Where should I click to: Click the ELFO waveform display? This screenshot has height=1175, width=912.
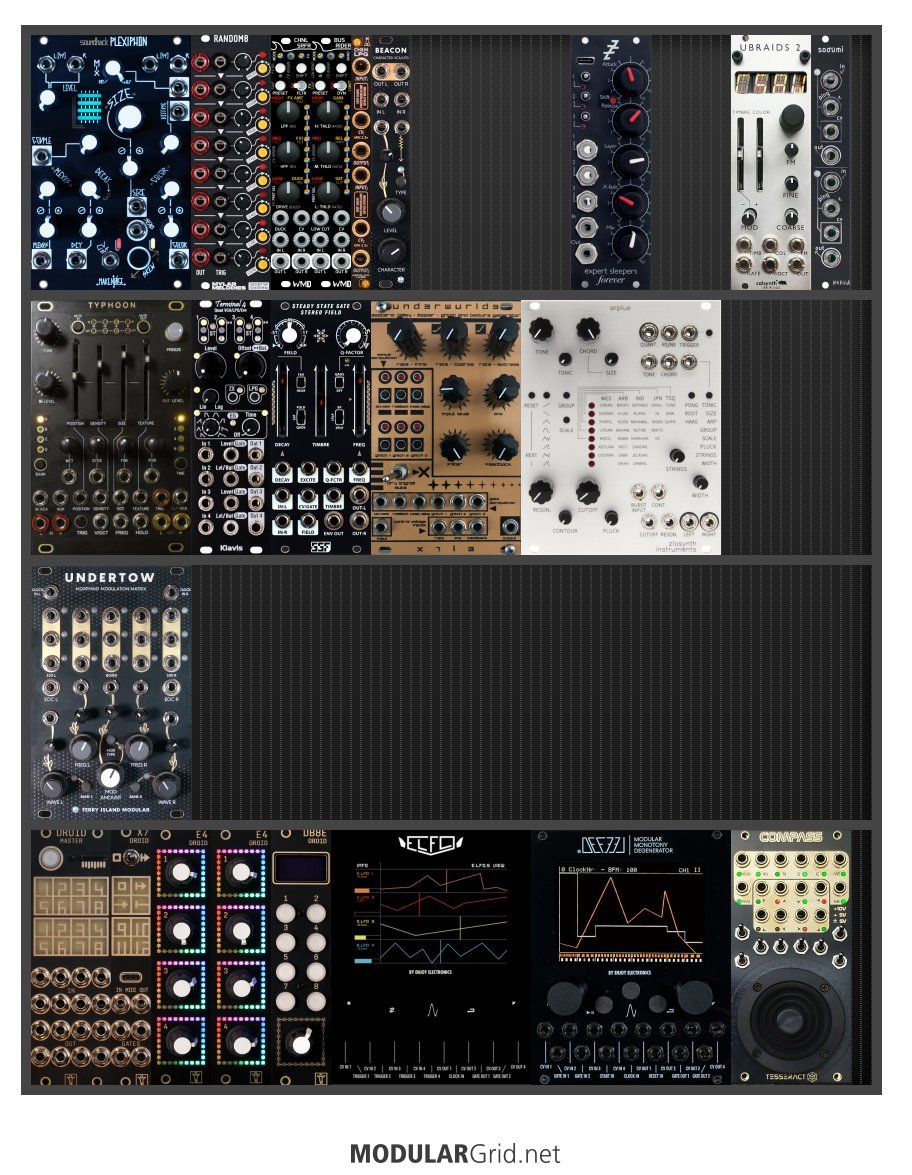pos(430,913)
